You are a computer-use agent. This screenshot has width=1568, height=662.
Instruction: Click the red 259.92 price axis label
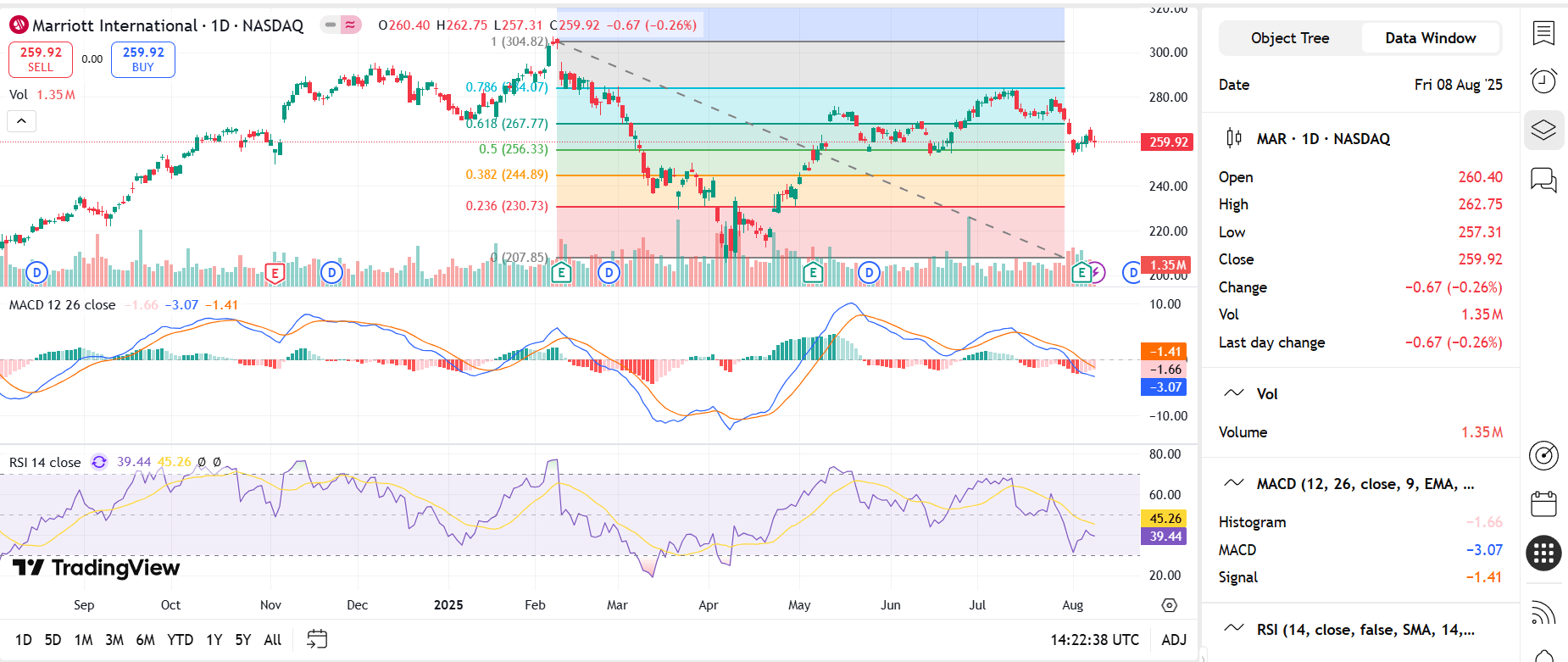pos(1168,142)
